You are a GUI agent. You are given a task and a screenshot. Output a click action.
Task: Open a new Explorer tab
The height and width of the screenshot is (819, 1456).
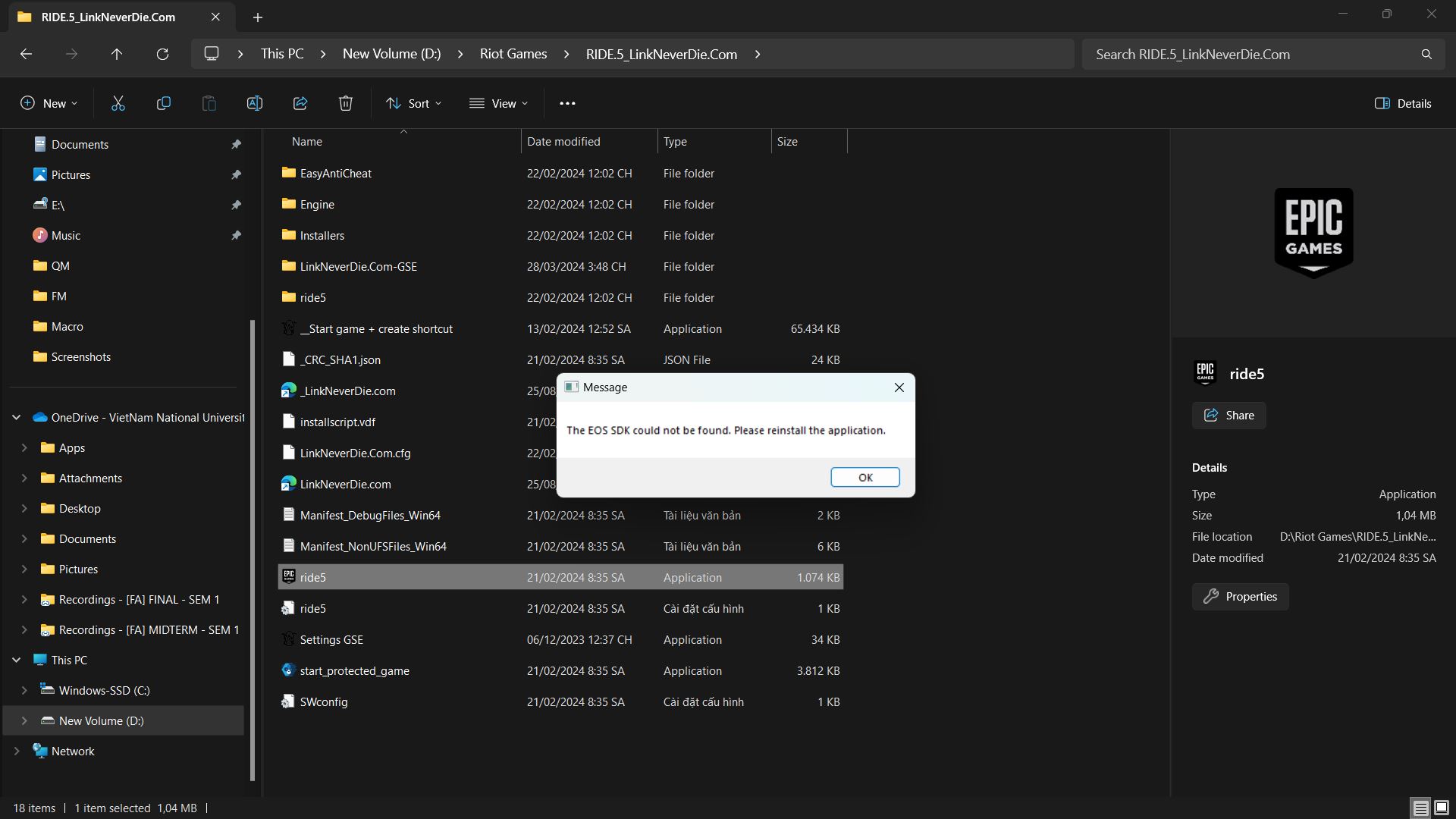point(258,17)
